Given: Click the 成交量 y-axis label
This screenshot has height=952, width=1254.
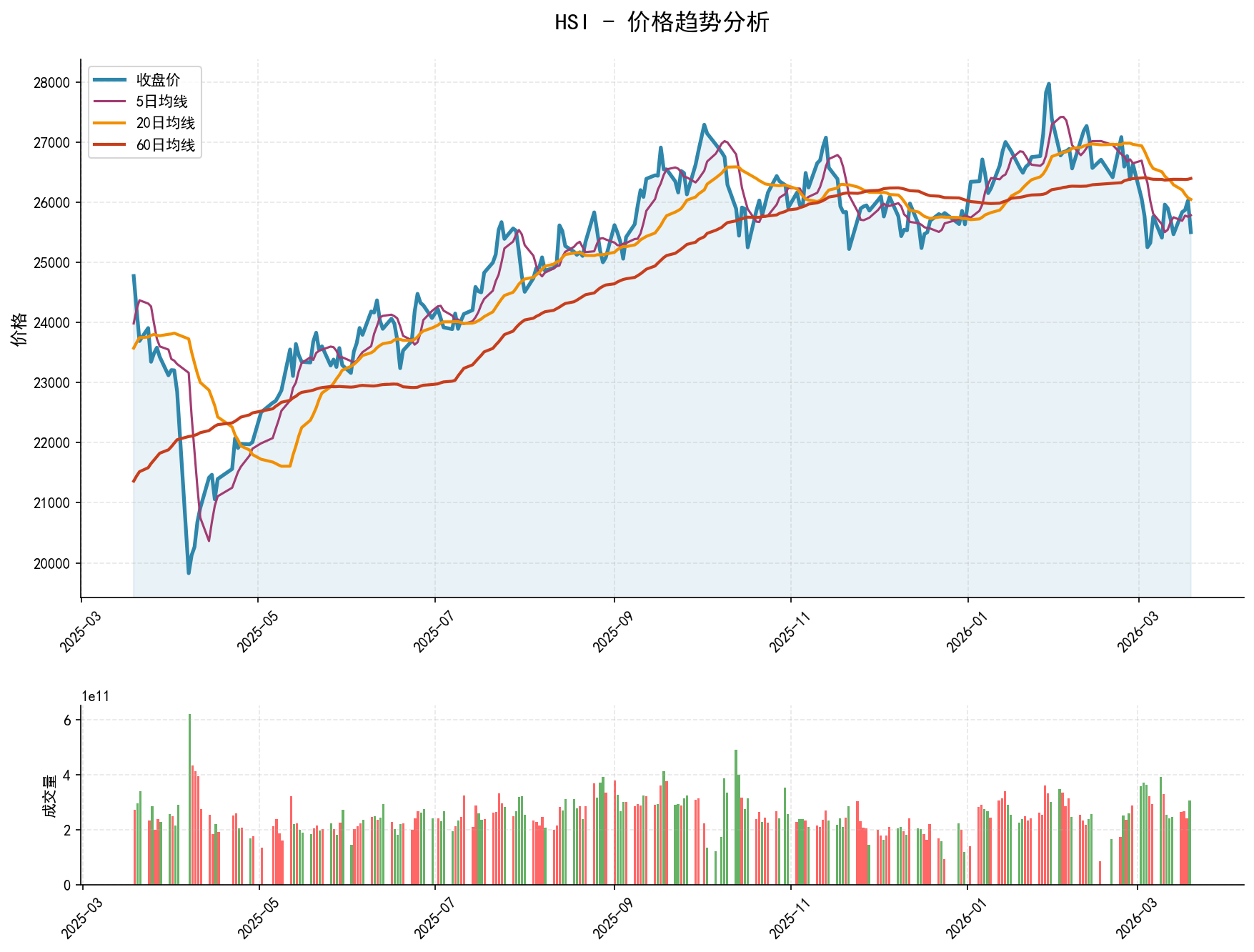Looking at the screenshot, I should tap(49, 795).
